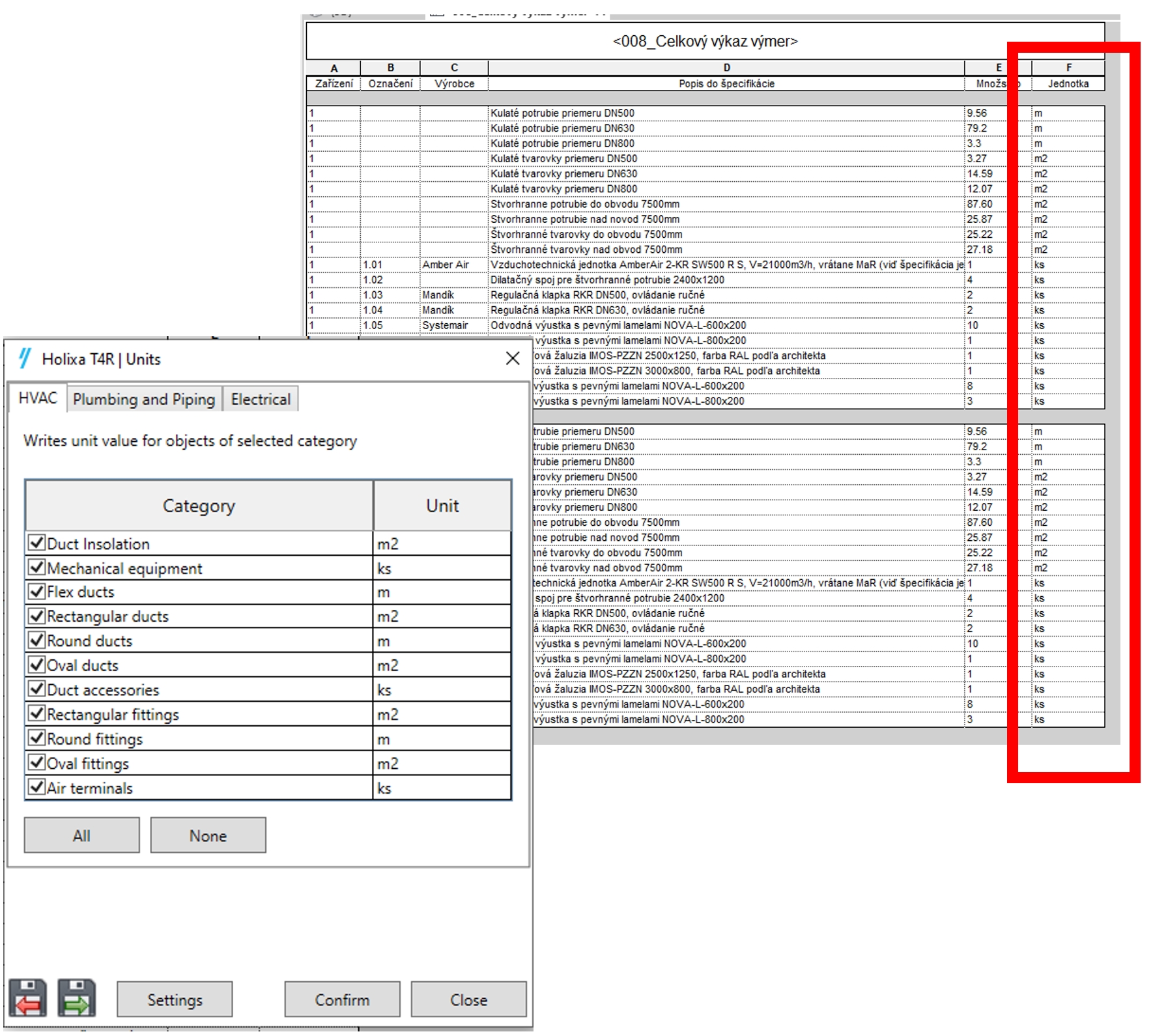
Task: Edit the unit field for Rectangular ducts
Action: click(x=442, y=616)
